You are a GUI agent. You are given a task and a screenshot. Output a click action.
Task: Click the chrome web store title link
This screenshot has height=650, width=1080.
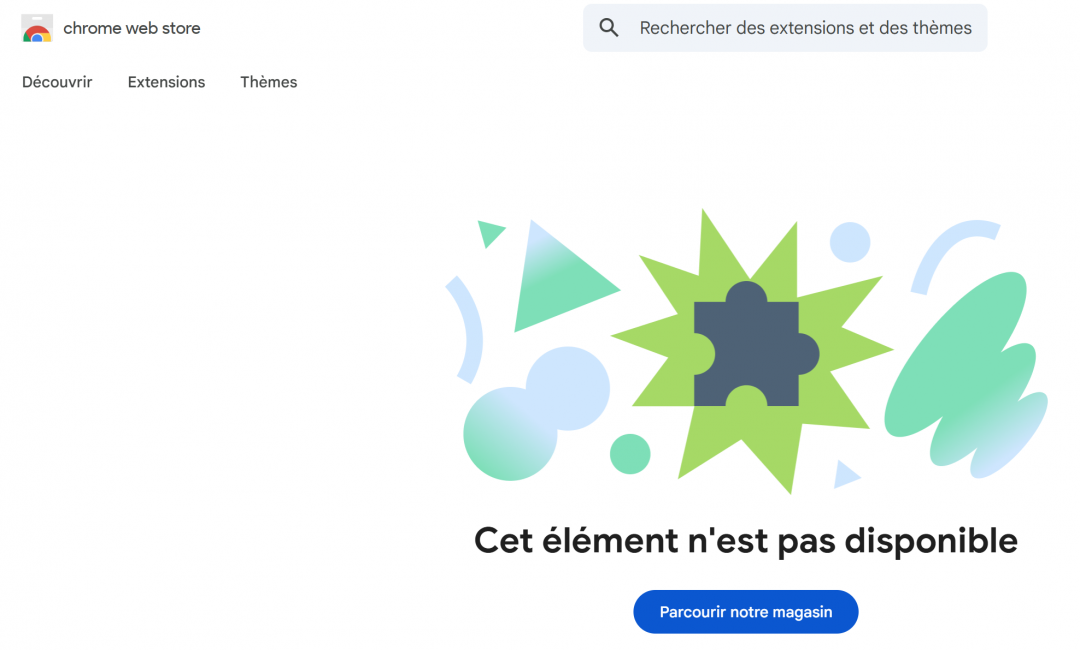click(x=132, y=28)
